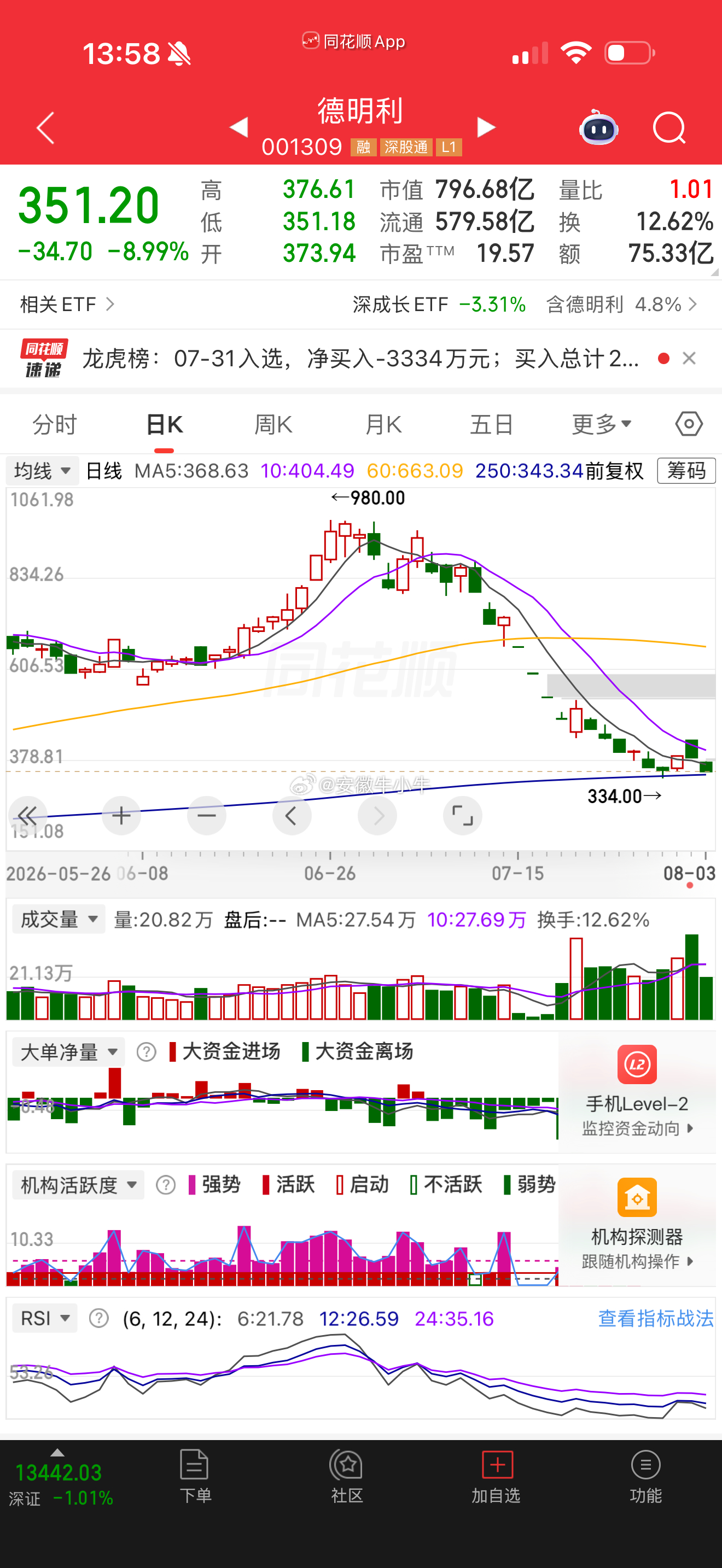The height and width of the screenshot is (1568, 722).
Task: Zoom out the K-line chart
Action: pyautogui.click(x=207, y=815)
